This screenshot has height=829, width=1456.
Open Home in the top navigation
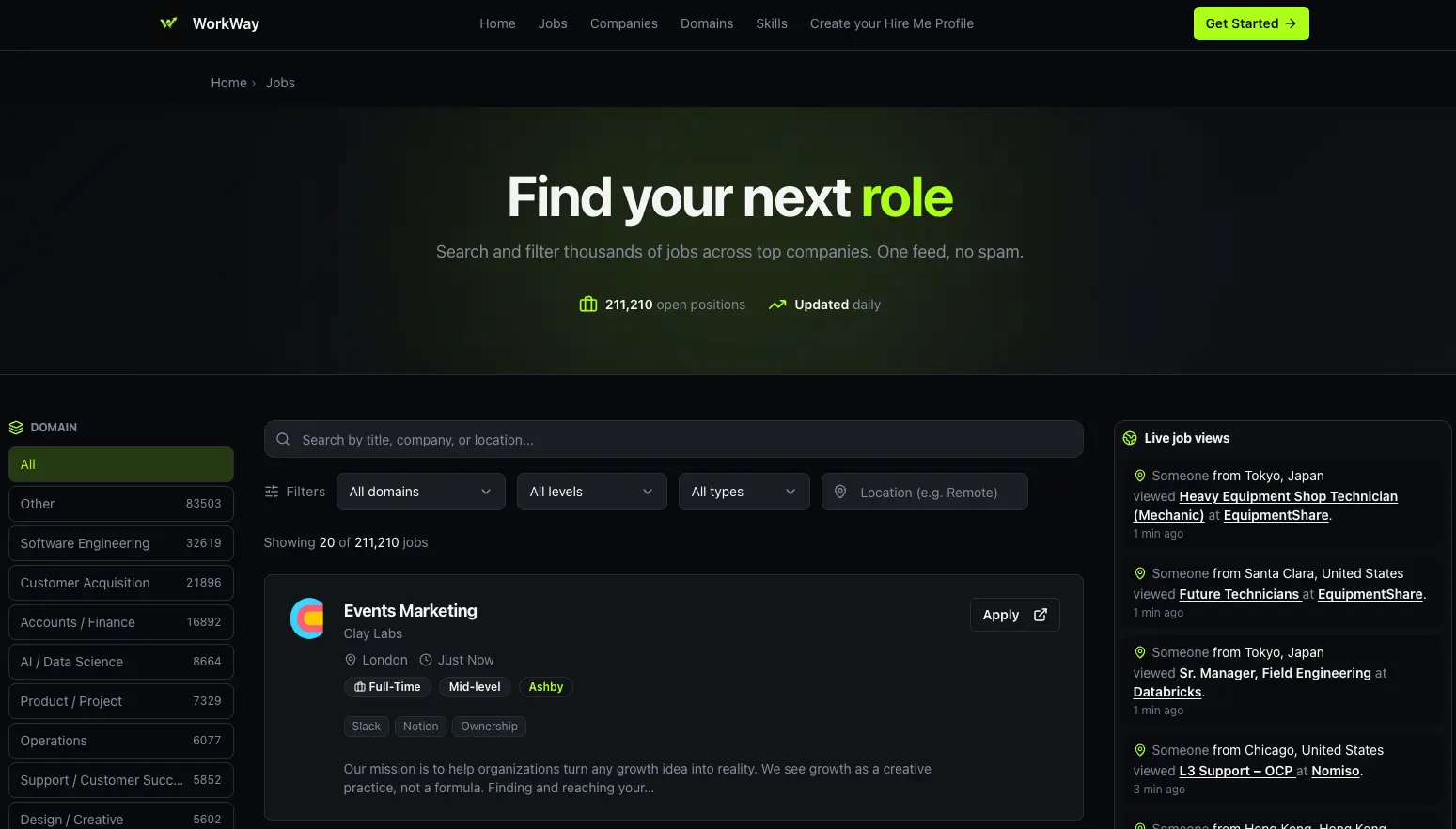pyautogui.click(x=497, y=23)
